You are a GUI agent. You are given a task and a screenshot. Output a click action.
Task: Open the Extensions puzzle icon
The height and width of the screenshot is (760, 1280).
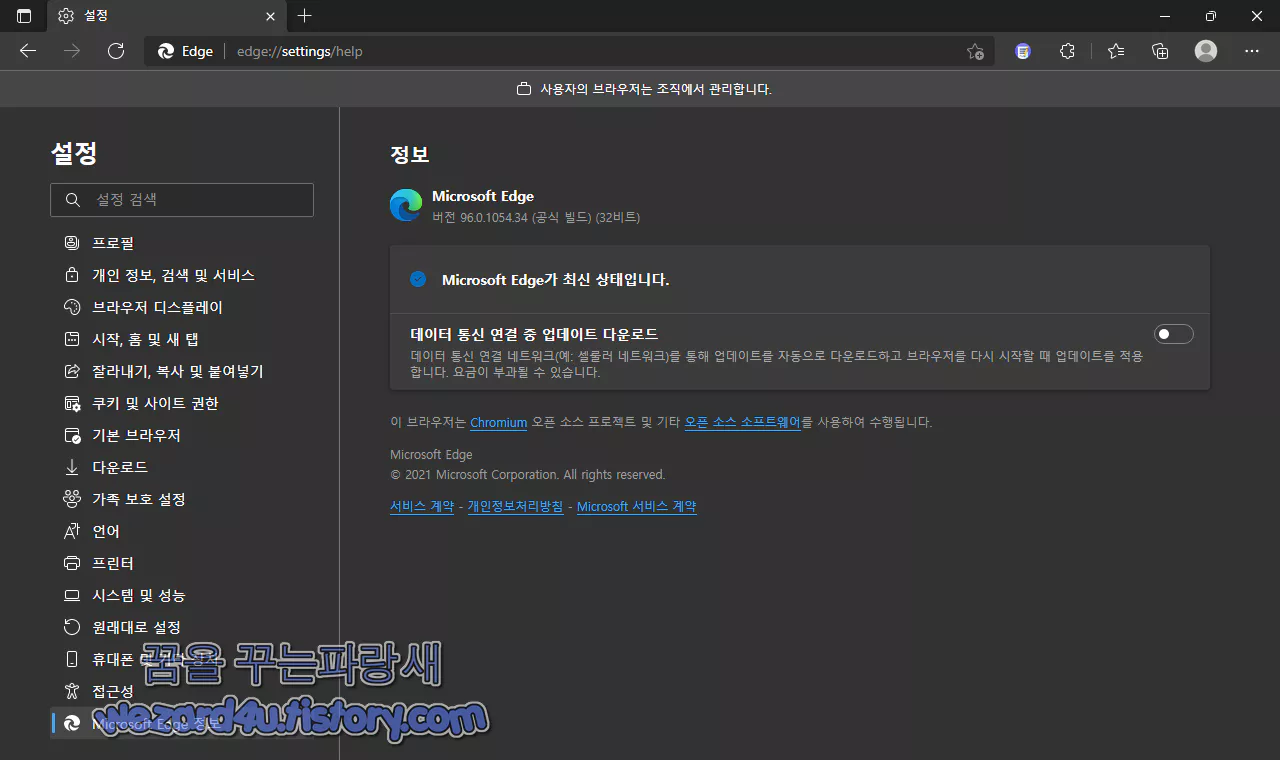coord(1067,51)
